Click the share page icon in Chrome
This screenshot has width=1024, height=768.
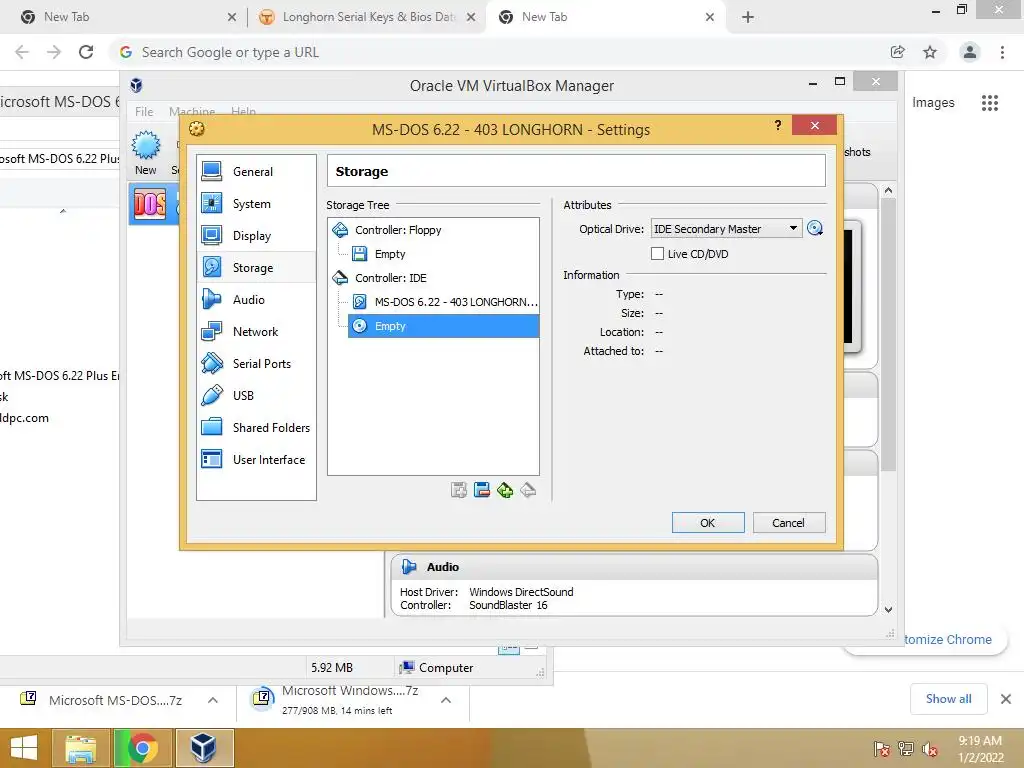click(898, 52)
